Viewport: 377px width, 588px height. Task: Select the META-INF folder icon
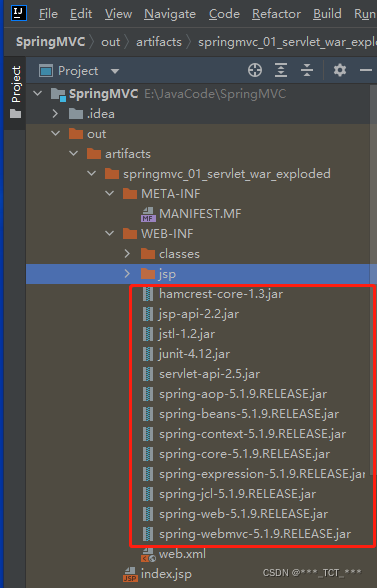pos(130,194)
